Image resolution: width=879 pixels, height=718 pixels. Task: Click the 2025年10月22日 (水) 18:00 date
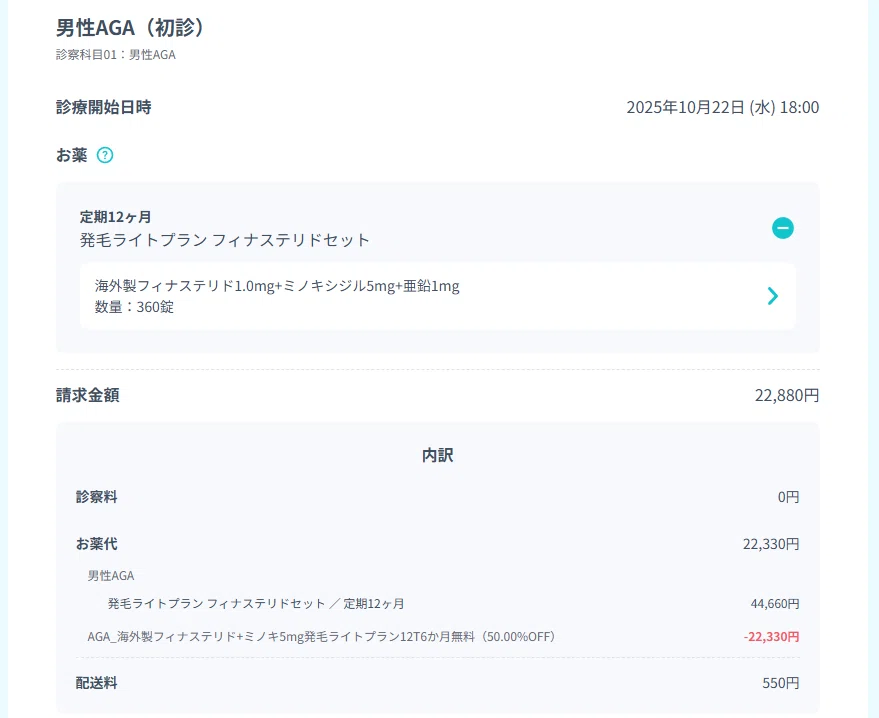(723, 107)
